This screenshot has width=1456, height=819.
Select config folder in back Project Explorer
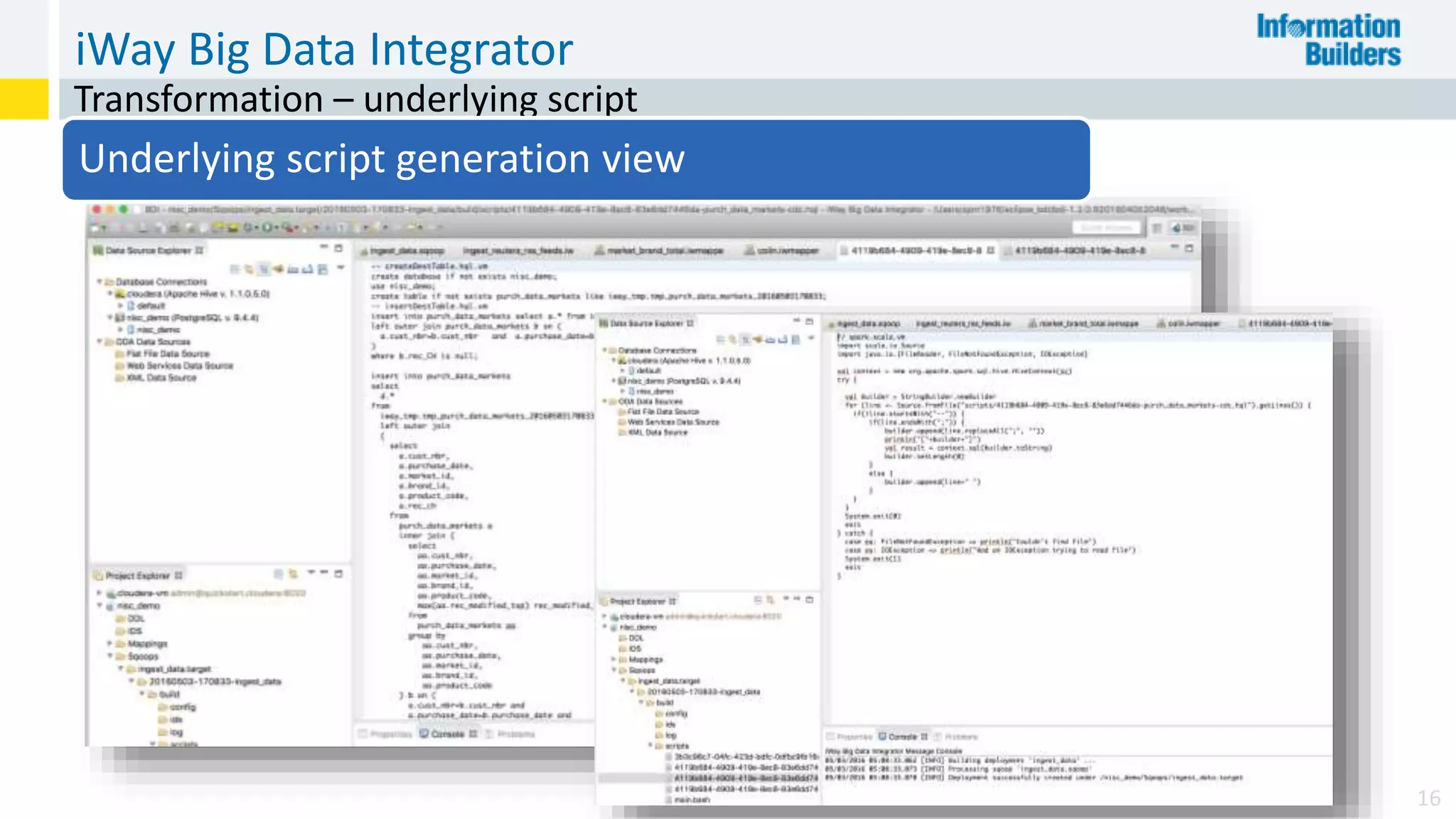[177, 707]
